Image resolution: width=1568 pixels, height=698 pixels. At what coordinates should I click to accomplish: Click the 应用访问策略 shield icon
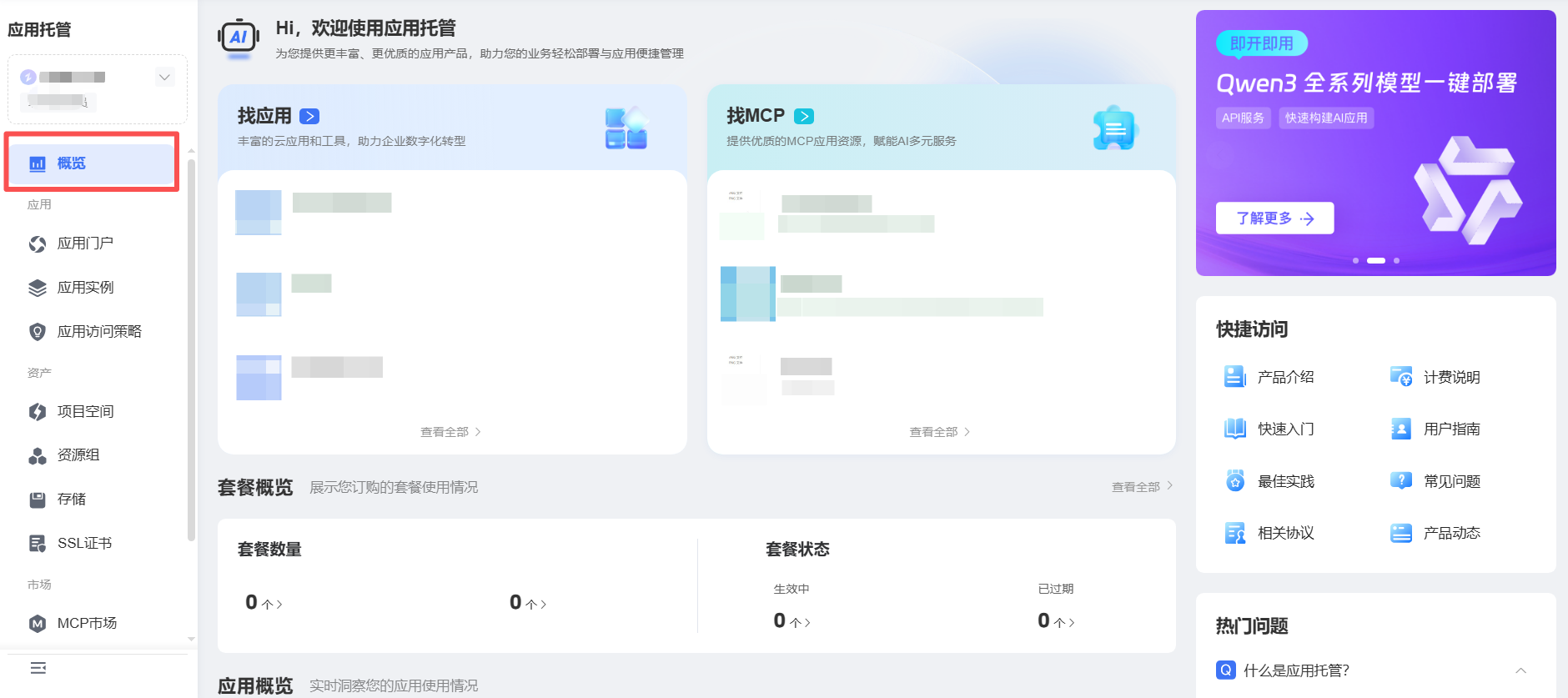pyautogui.click(x=38, y=332)
